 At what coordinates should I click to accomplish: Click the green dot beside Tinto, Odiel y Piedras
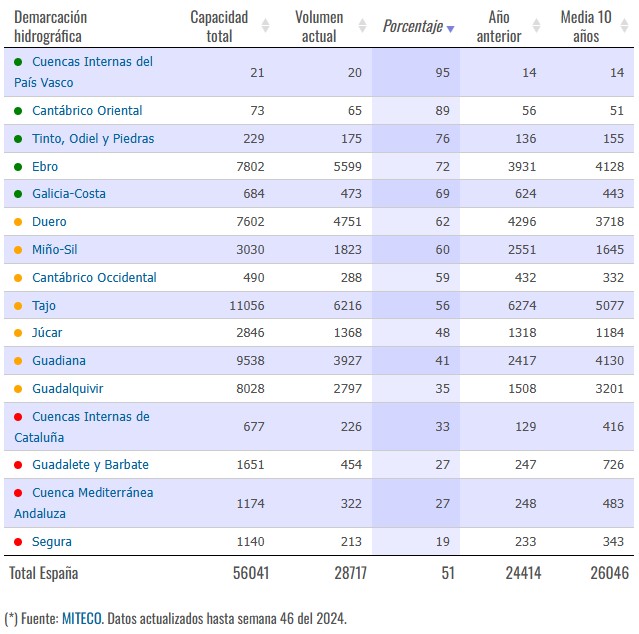coord(18,139)
